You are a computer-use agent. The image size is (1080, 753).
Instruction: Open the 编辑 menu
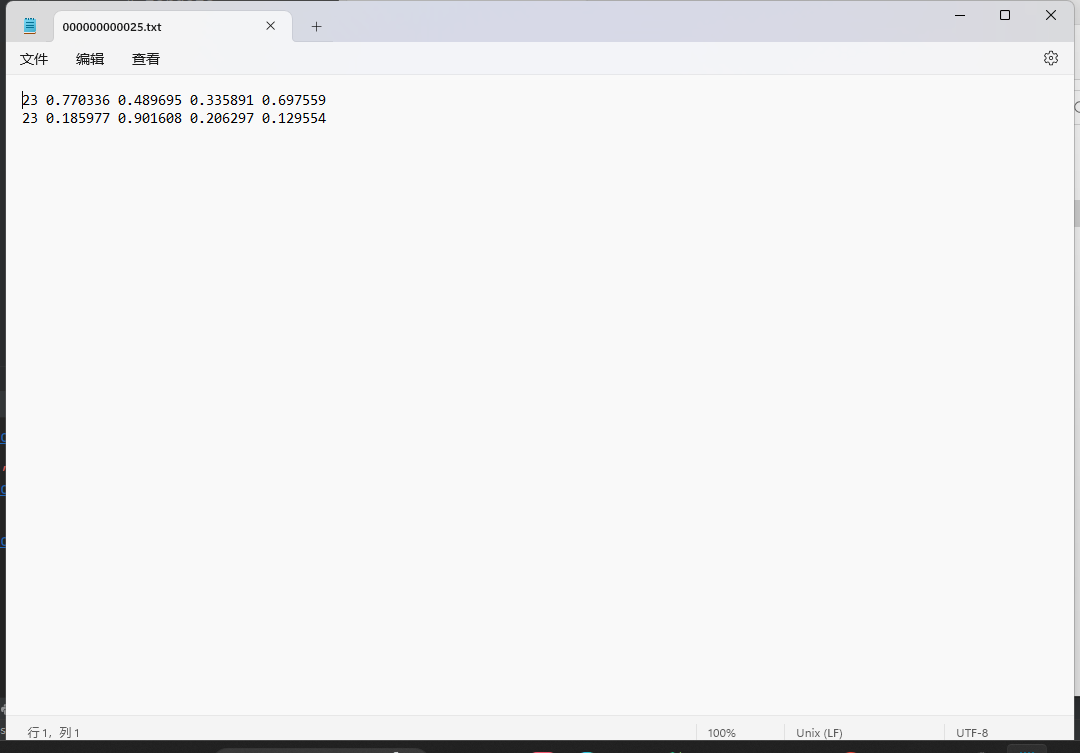click(90, 59)
